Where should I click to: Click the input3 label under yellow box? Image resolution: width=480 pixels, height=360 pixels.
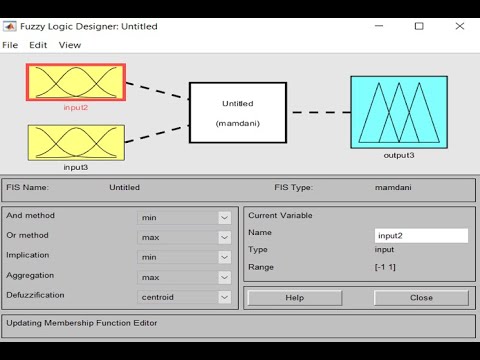point(76,167)
